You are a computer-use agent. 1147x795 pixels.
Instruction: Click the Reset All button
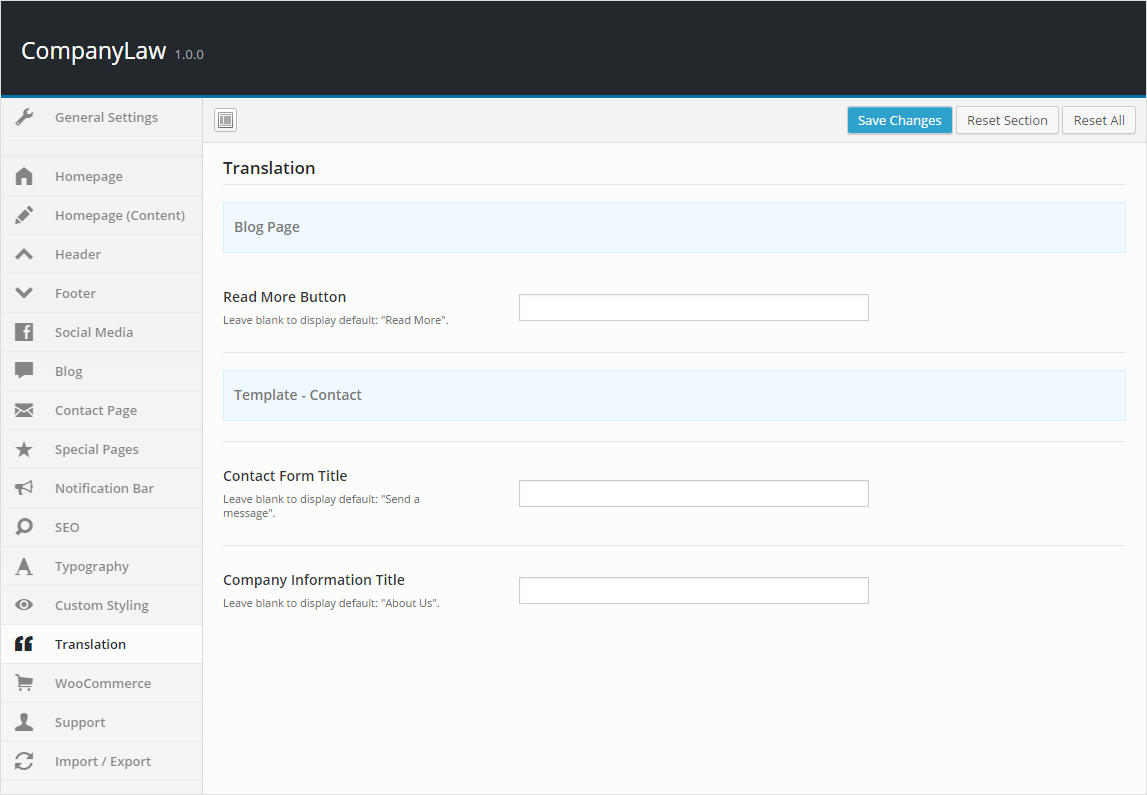1098,121
